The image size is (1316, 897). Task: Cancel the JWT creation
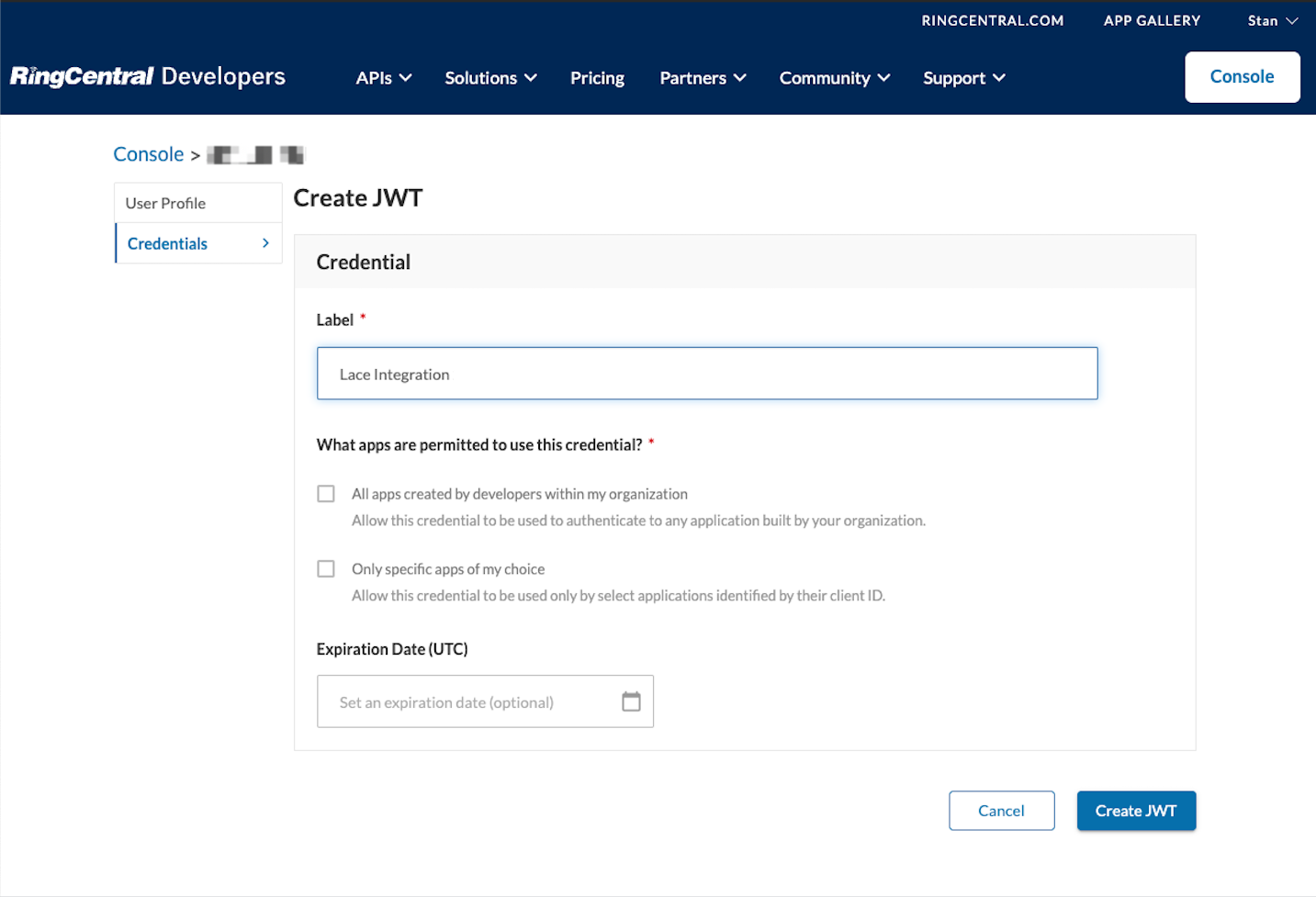1002,811
